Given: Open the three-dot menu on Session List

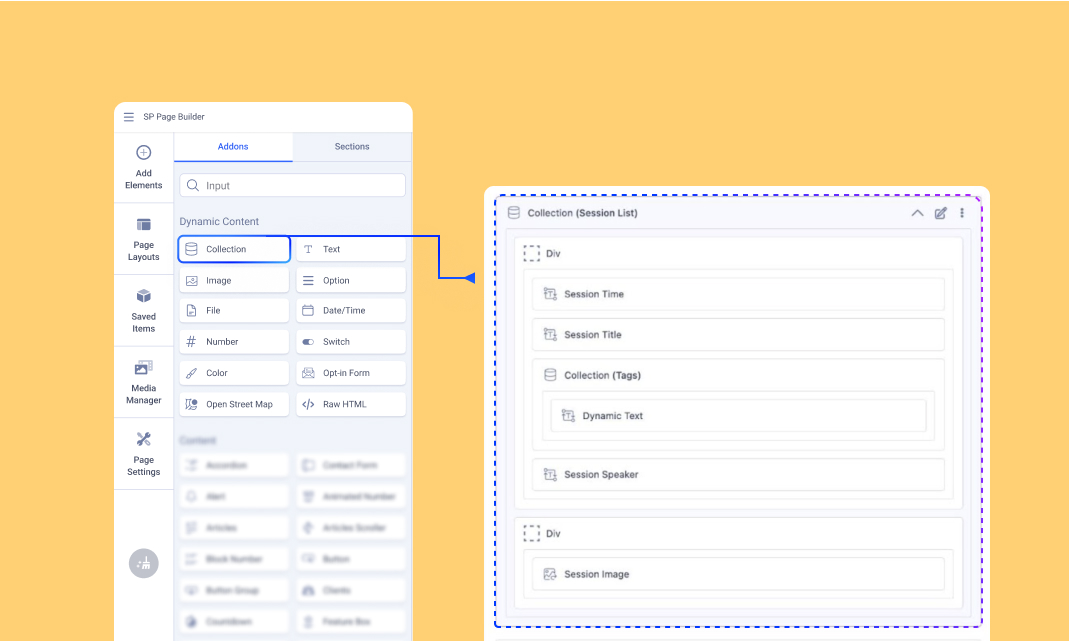Looking at the screenshot, I should tap(962, 213).
